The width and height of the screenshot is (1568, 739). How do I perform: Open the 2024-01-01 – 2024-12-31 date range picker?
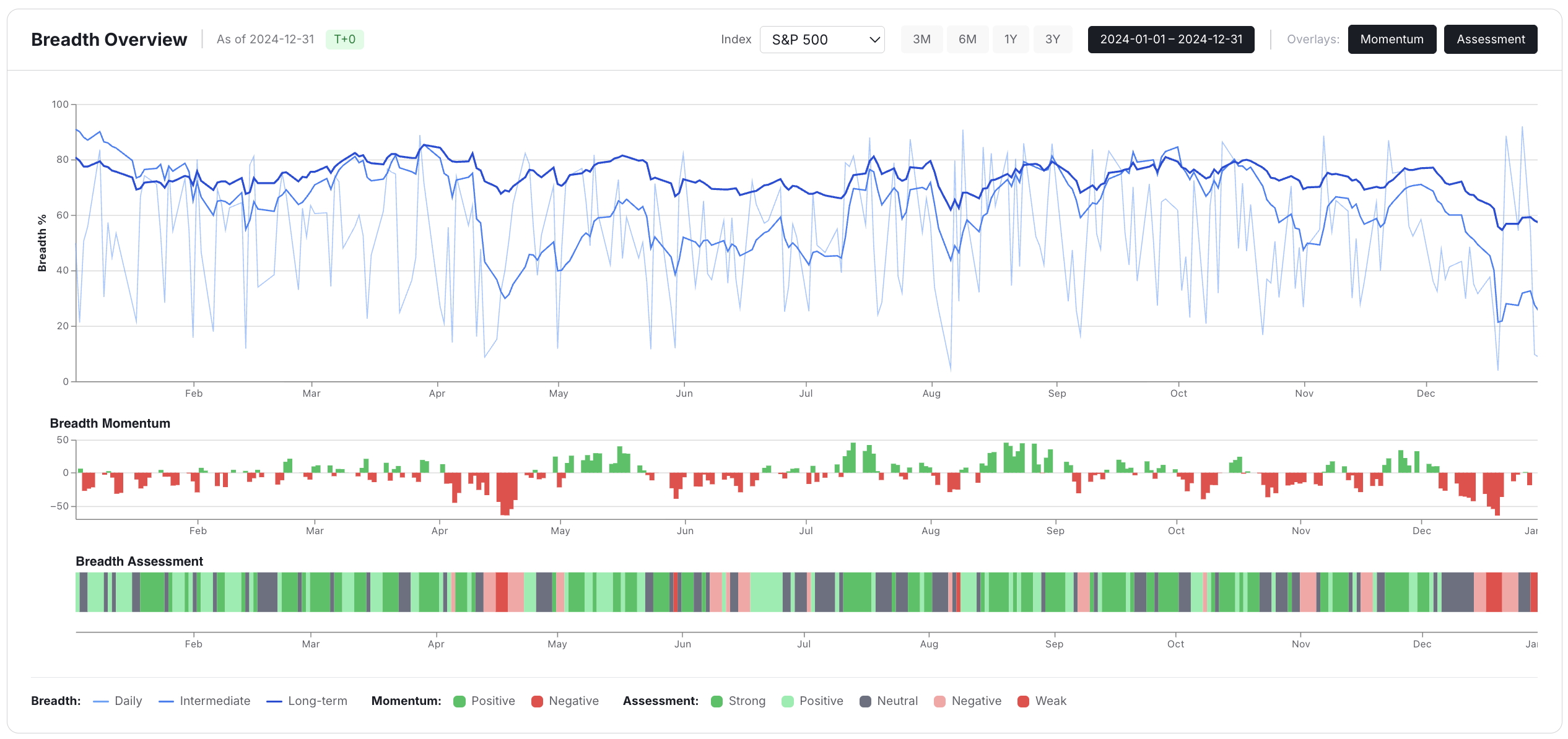coord(1170,40)
